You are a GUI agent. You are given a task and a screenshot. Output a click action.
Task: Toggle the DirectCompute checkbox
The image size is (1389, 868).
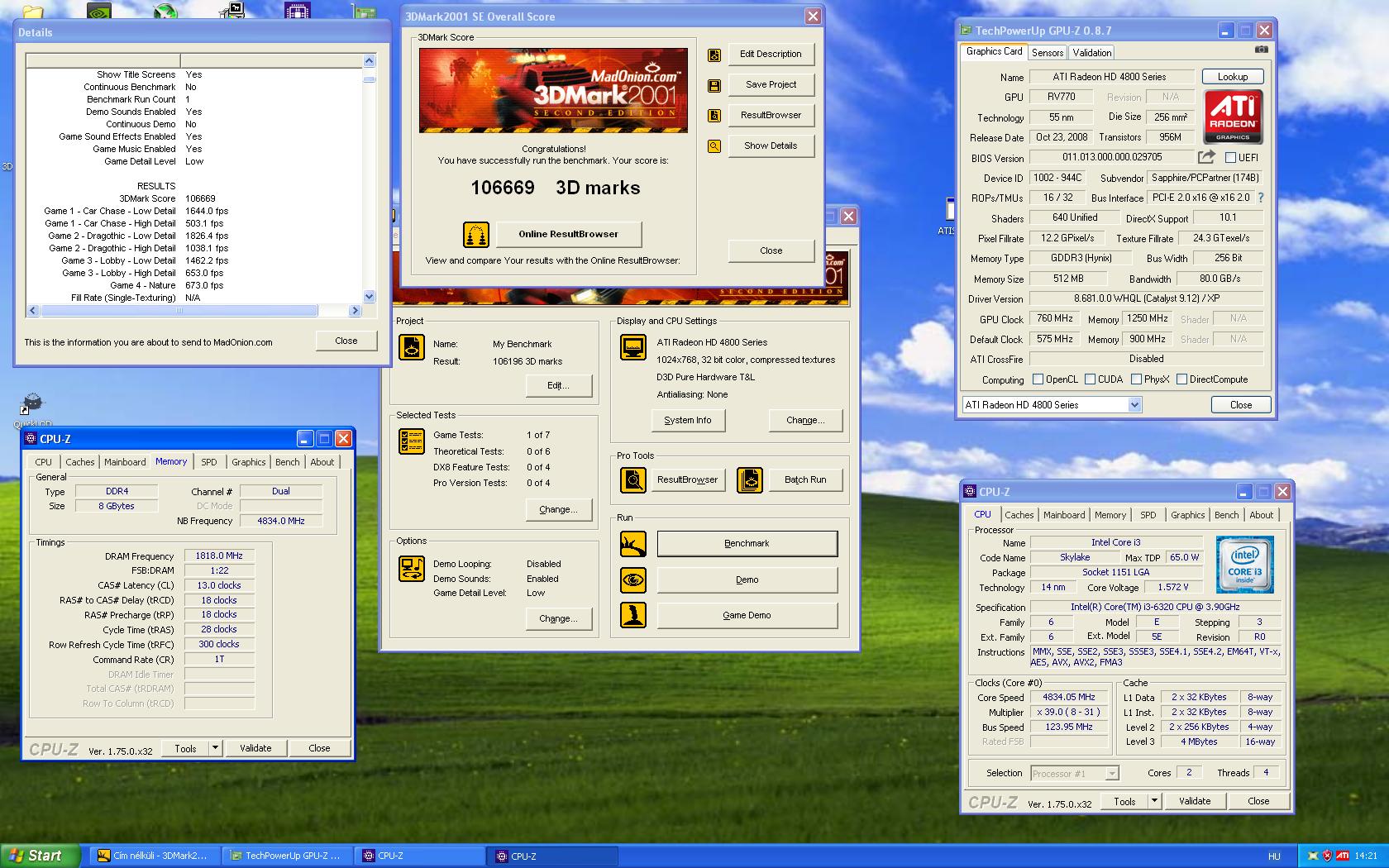pyautogui.click(x=1181, y=379)
